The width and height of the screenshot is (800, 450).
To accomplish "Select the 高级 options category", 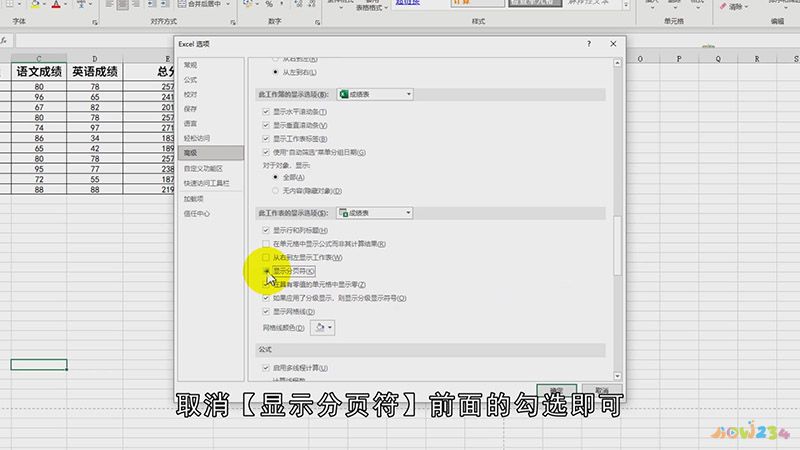I will point(211,153).
